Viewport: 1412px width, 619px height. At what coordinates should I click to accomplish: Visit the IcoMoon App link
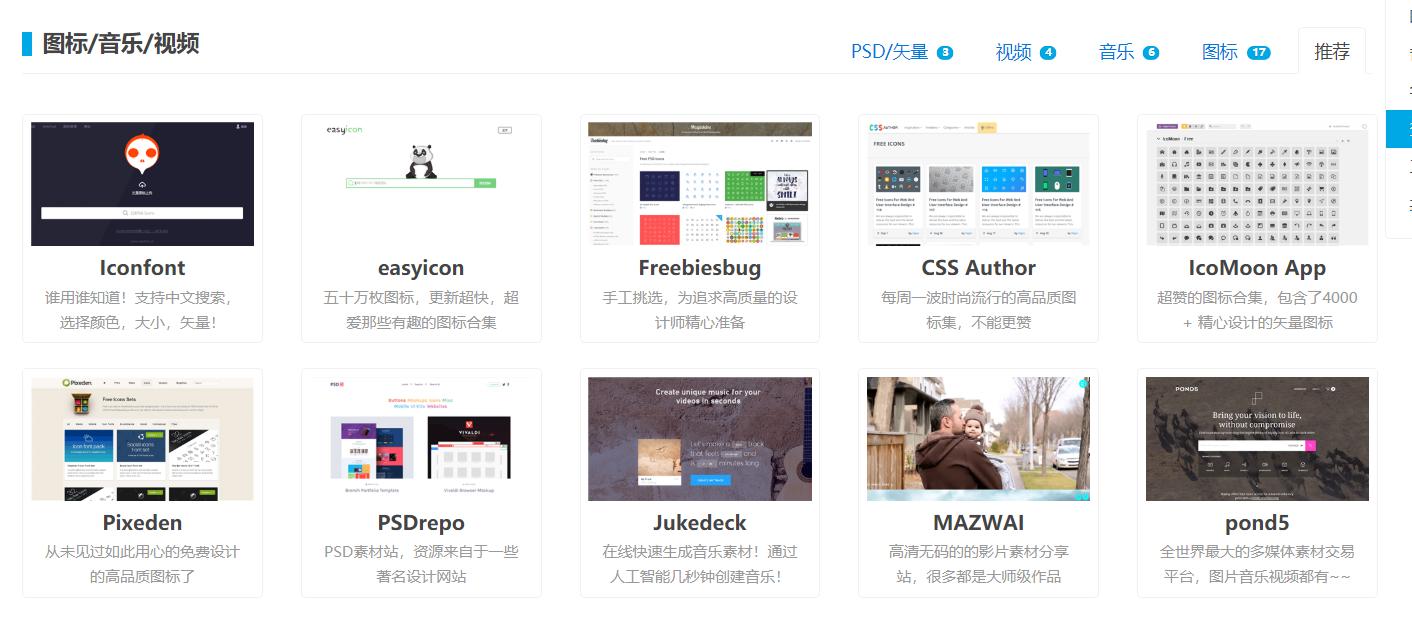click(1256, 267)
